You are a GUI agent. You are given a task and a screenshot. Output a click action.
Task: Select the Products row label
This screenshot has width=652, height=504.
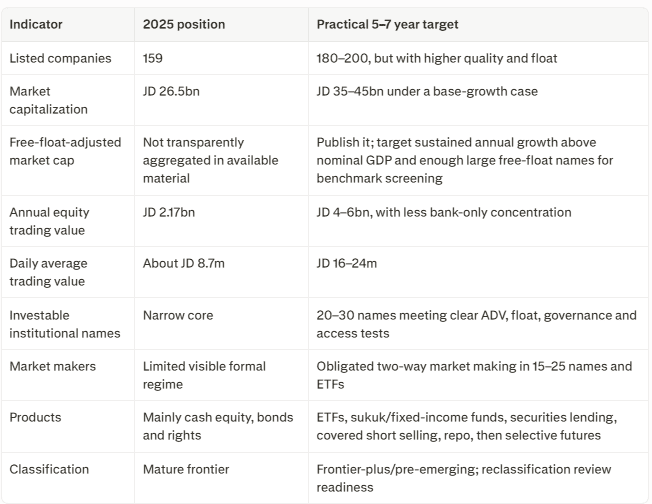[x=35, y=418]
